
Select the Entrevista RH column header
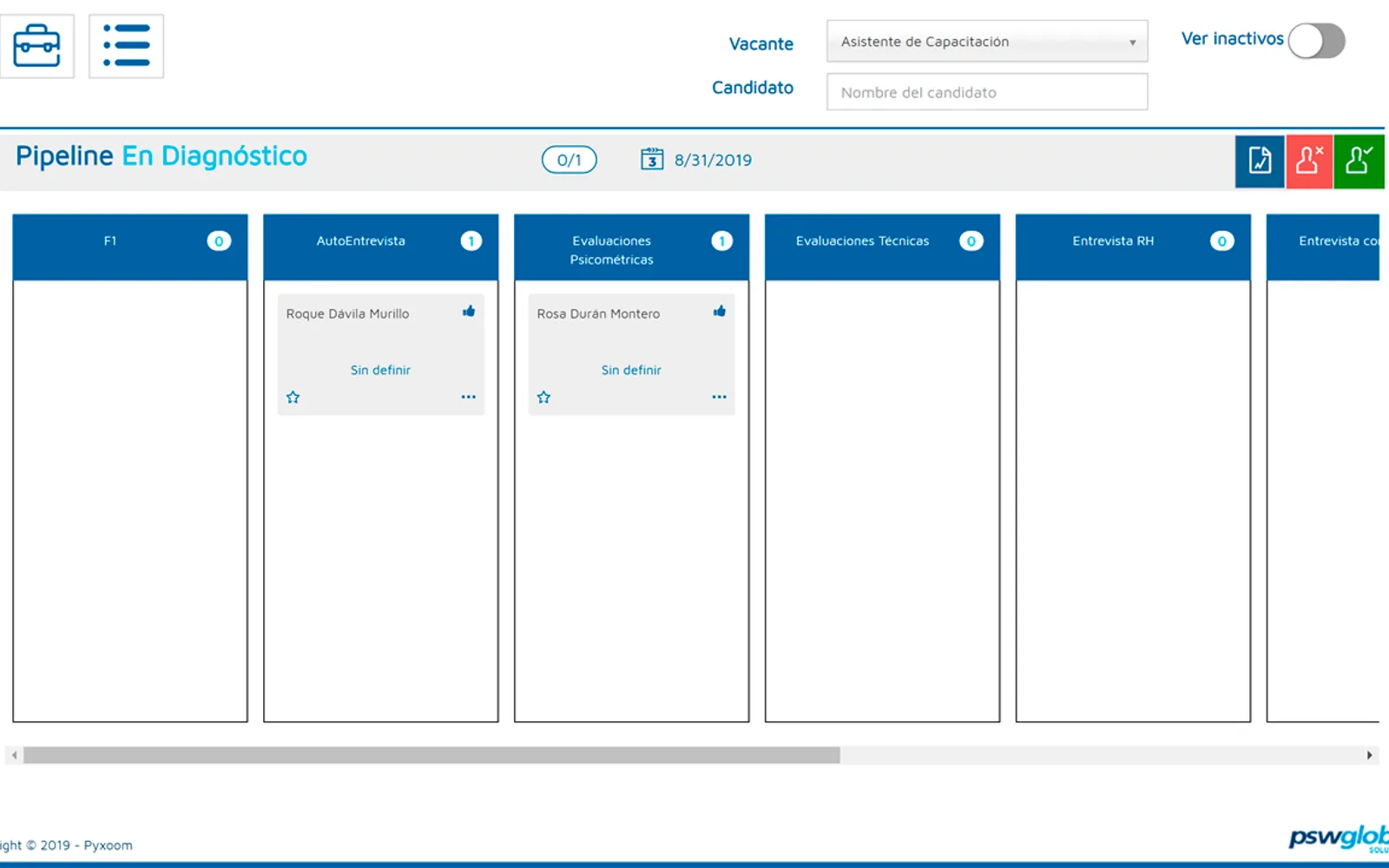coord(1133,247)
